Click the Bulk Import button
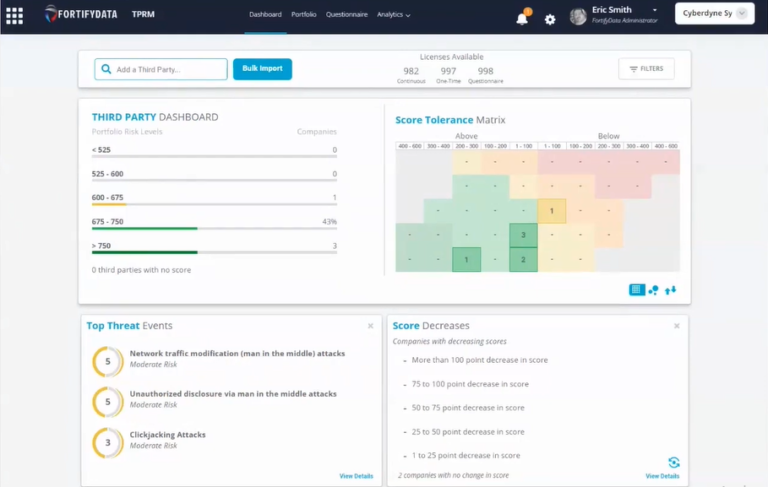 point(262,69)
